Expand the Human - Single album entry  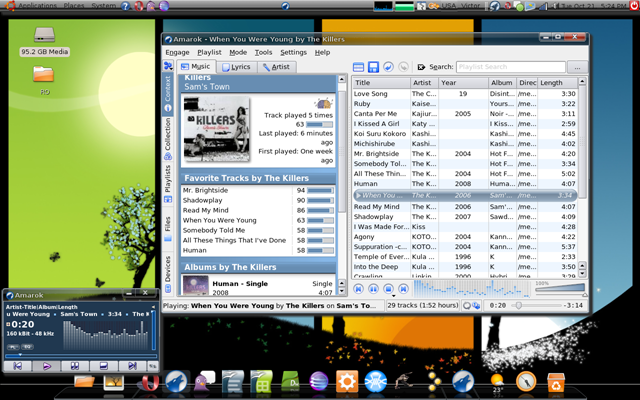[258, 285]
